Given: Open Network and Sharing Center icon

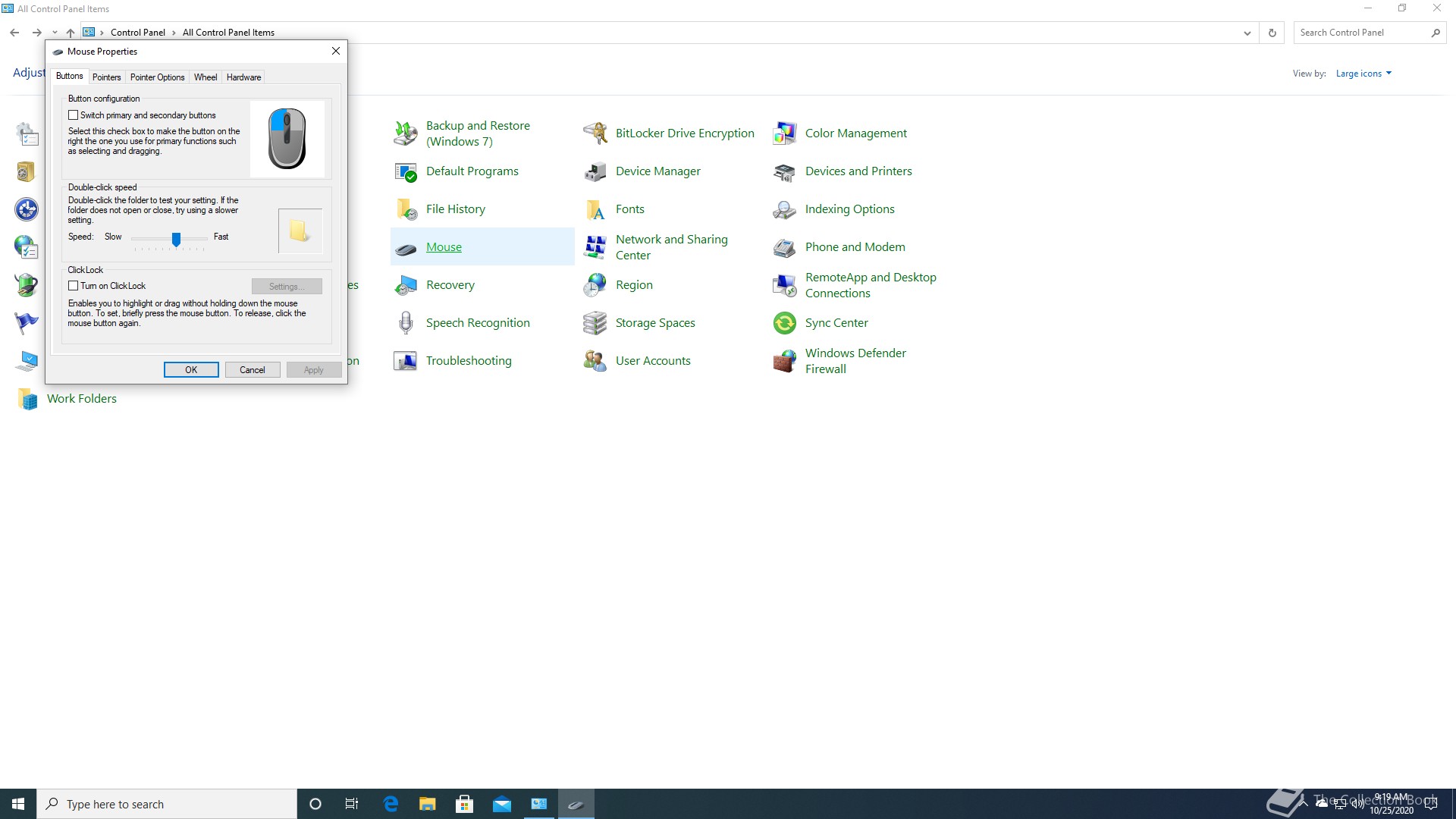Looking at the screenshot, I should tap(595, 247).
